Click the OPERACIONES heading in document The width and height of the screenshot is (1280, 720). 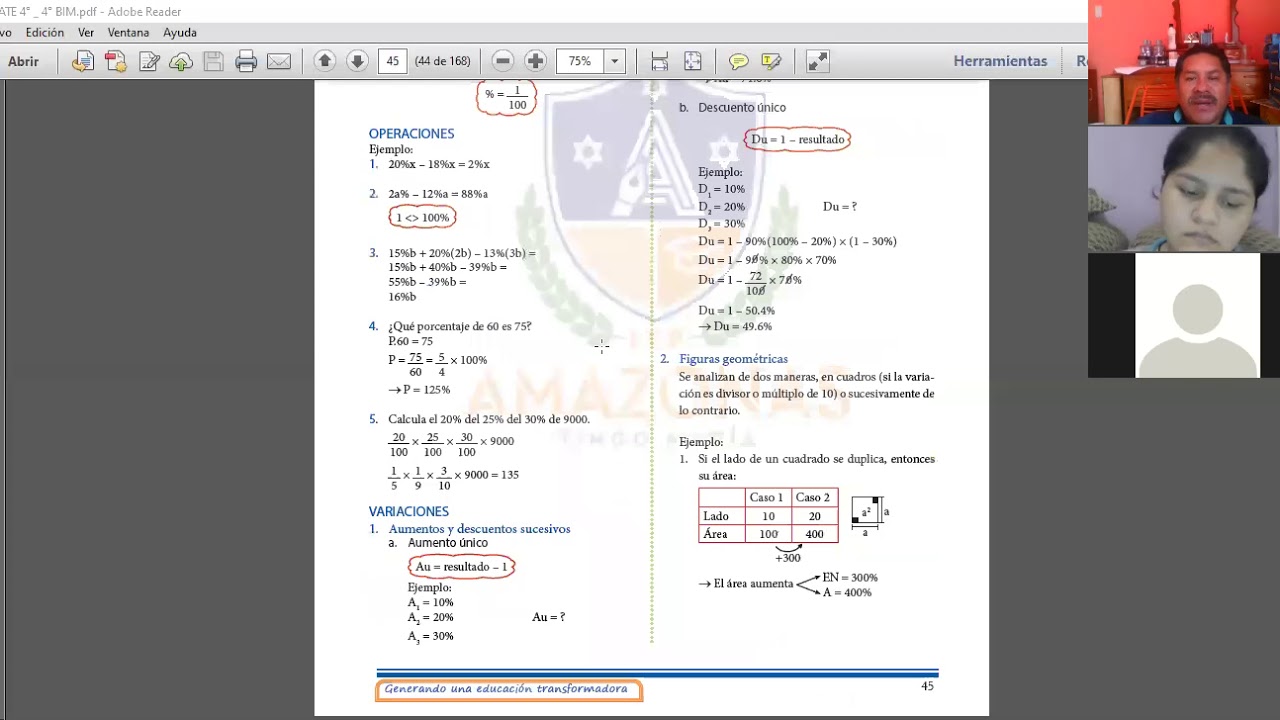[411, 133]
